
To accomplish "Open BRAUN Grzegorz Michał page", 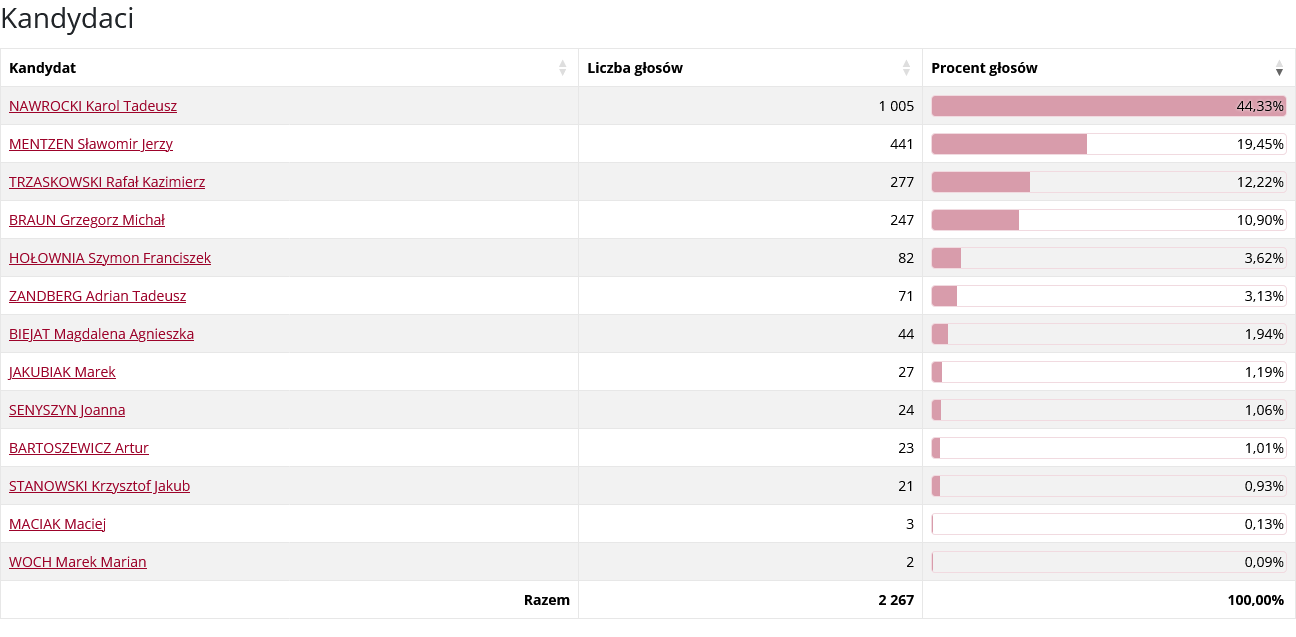I will click(87, 220).
